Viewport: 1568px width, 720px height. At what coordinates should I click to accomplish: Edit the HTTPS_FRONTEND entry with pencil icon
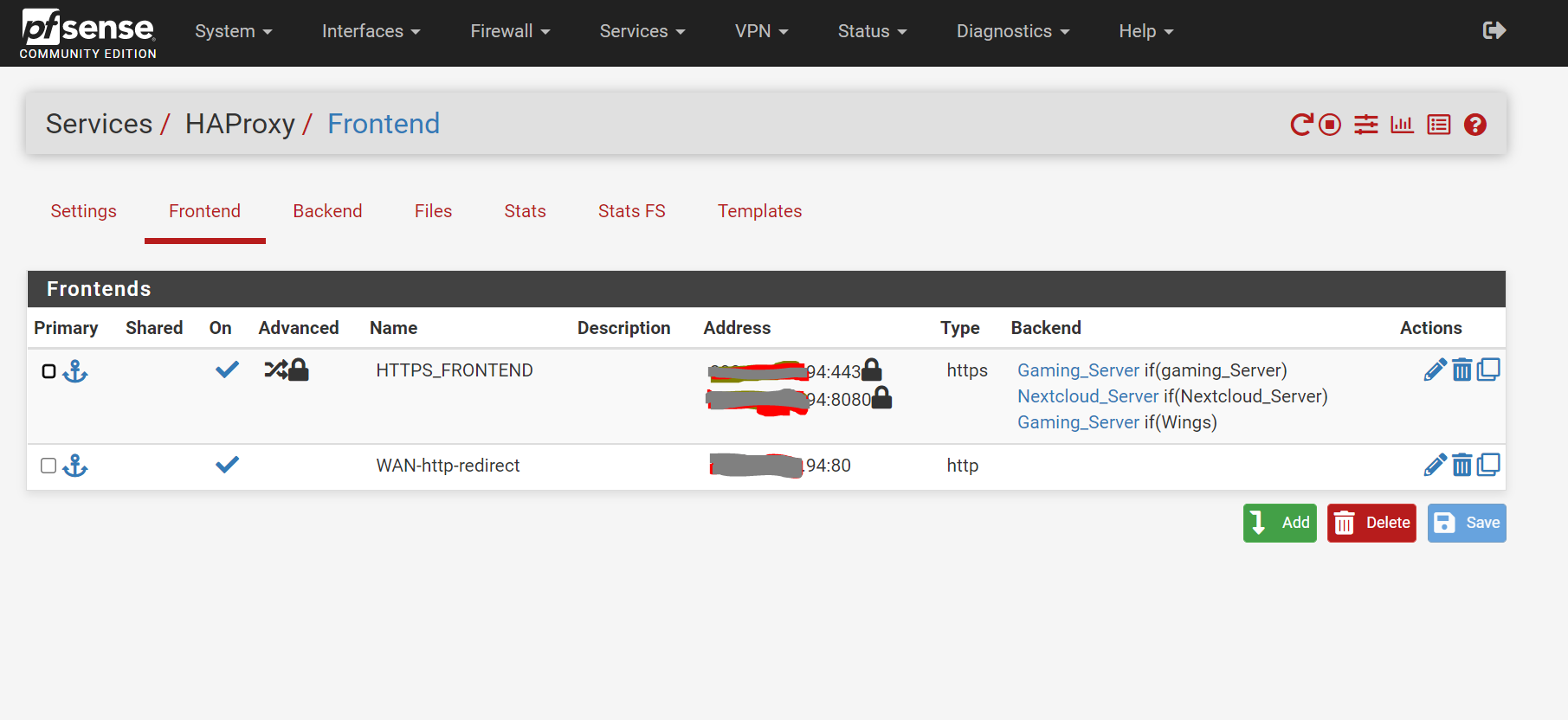[1435, 370]
